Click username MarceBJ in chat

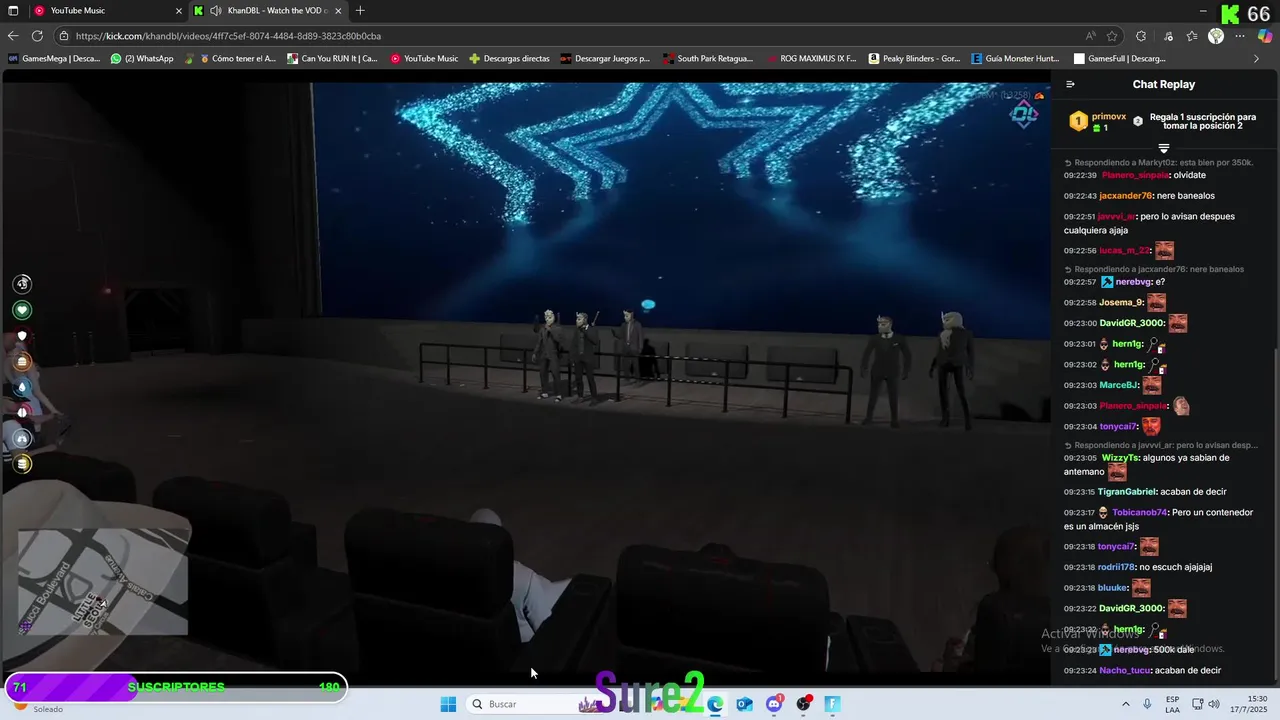(x=1119, y=385)
